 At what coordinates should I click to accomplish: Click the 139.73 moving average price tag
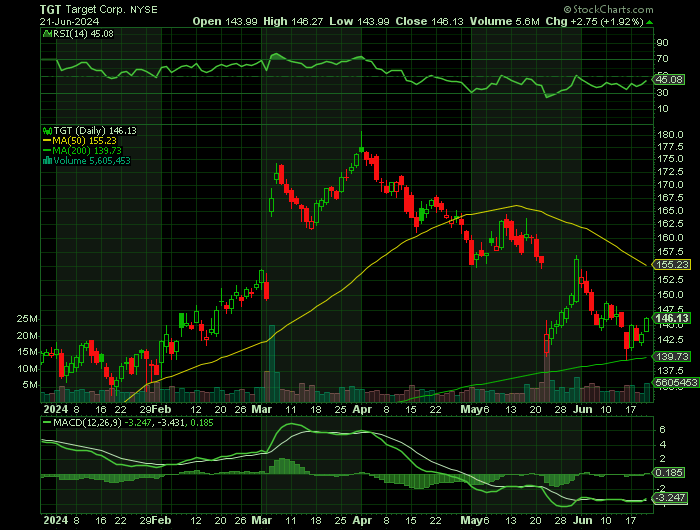672,356
